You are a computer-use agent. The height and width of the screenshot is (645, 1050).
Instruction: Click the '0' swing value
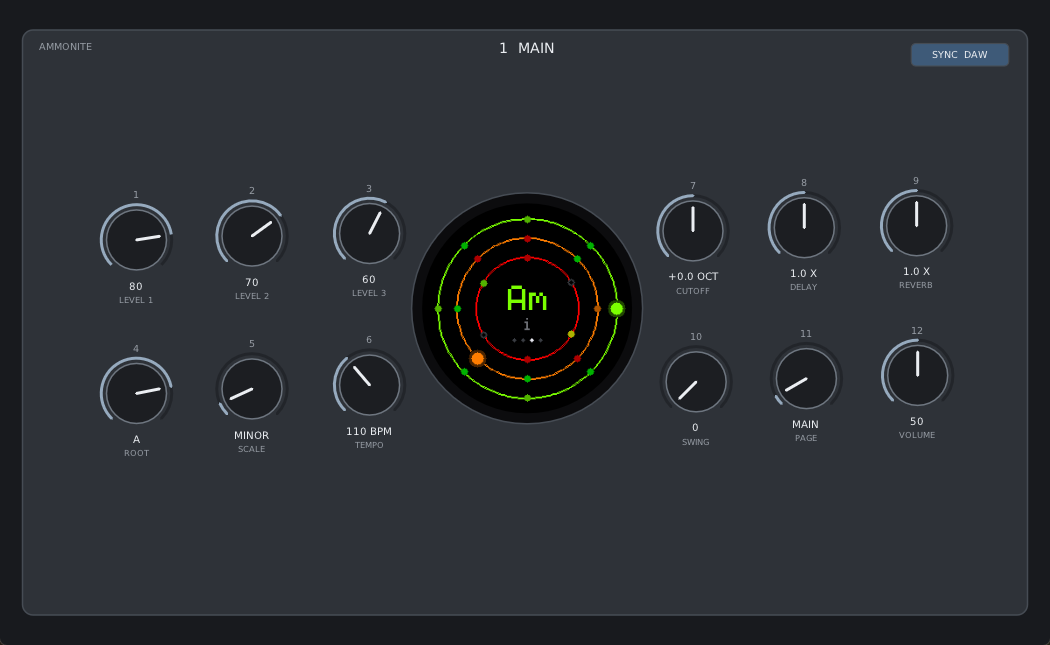(695, 427)
